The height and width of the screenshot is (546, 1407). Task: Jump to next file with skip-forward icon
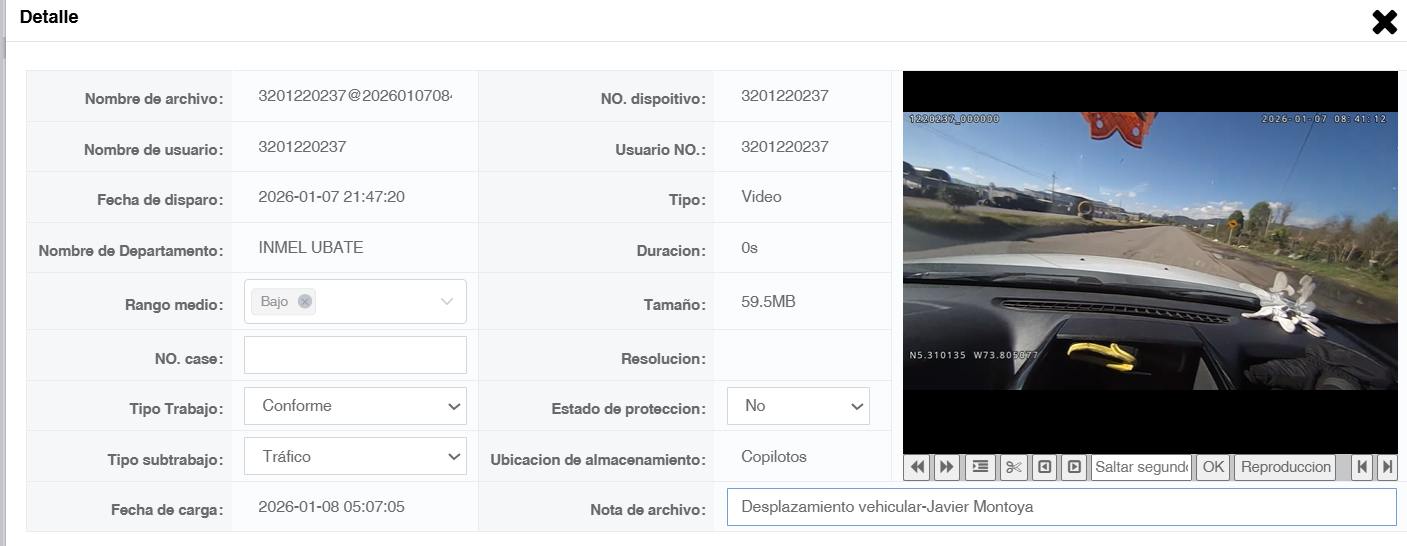click(x=1386, y=467)
